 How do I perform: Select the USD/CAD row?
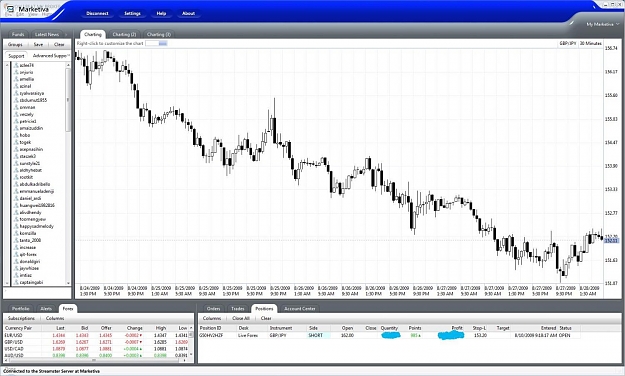point(96,349)
